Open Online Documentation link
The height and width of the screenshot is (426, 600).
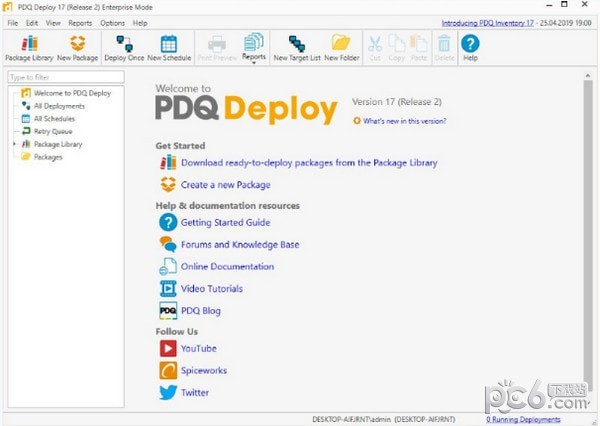[x=227, y=266]
